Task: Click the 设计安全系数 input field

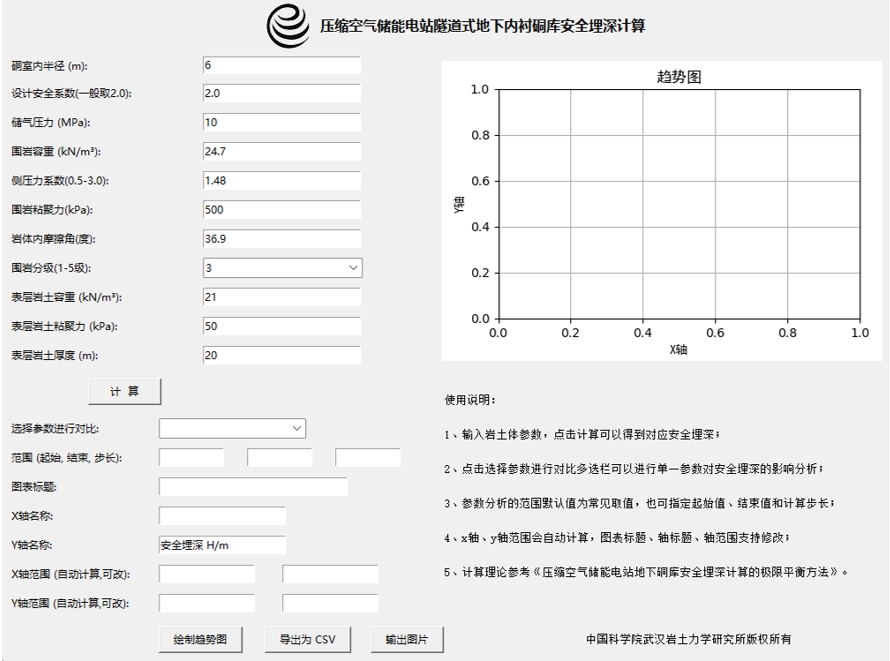Action: [x=280, y=94]
